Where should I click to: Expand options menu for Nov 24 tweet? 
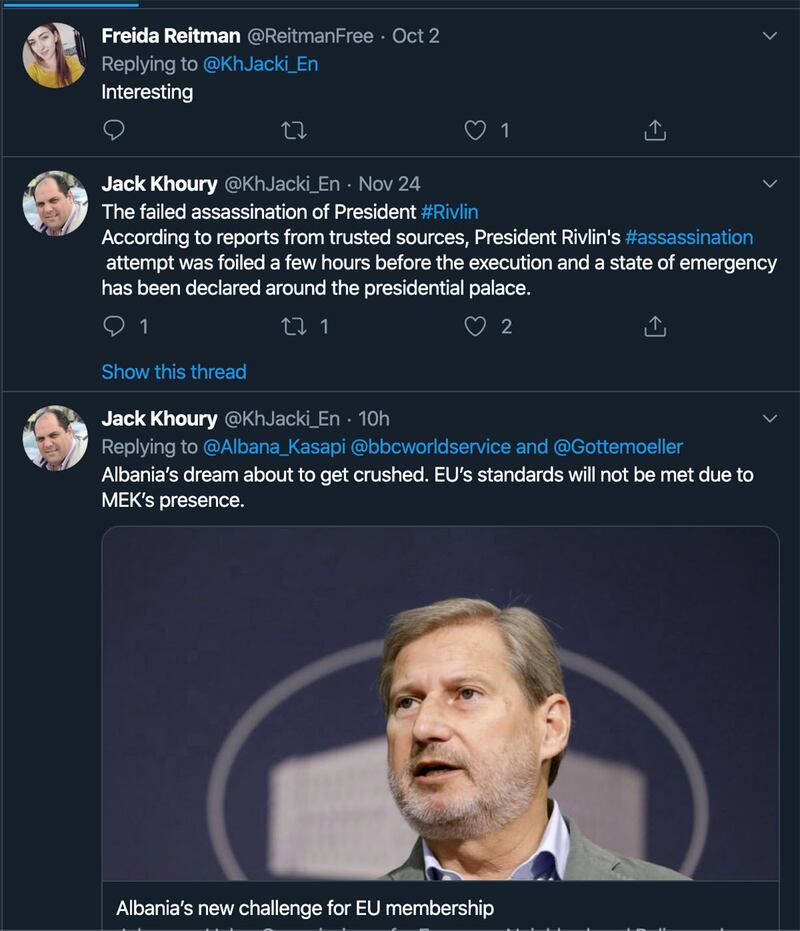(x=769, y=184)
